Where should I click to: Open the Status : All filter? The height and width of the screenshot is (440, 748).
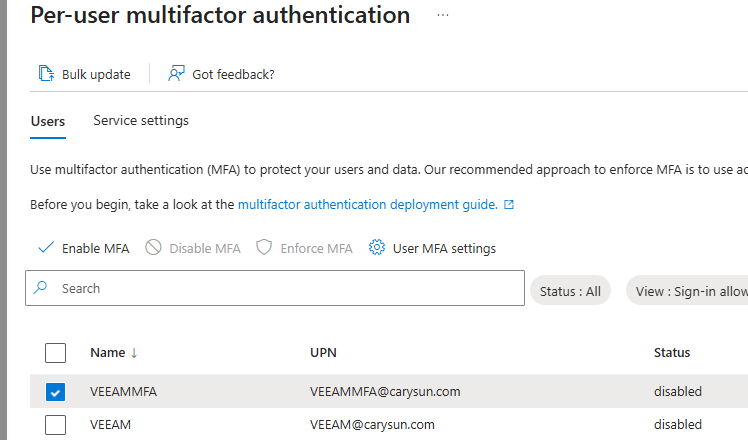pos(570,291)
